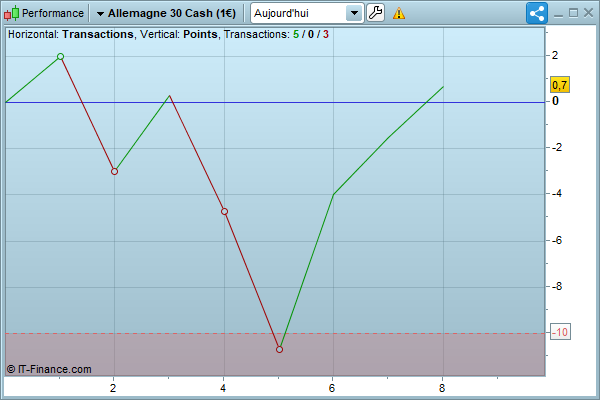Click the break-even trades count 0
The image size is (600, 400).
(x=311, y=34)
